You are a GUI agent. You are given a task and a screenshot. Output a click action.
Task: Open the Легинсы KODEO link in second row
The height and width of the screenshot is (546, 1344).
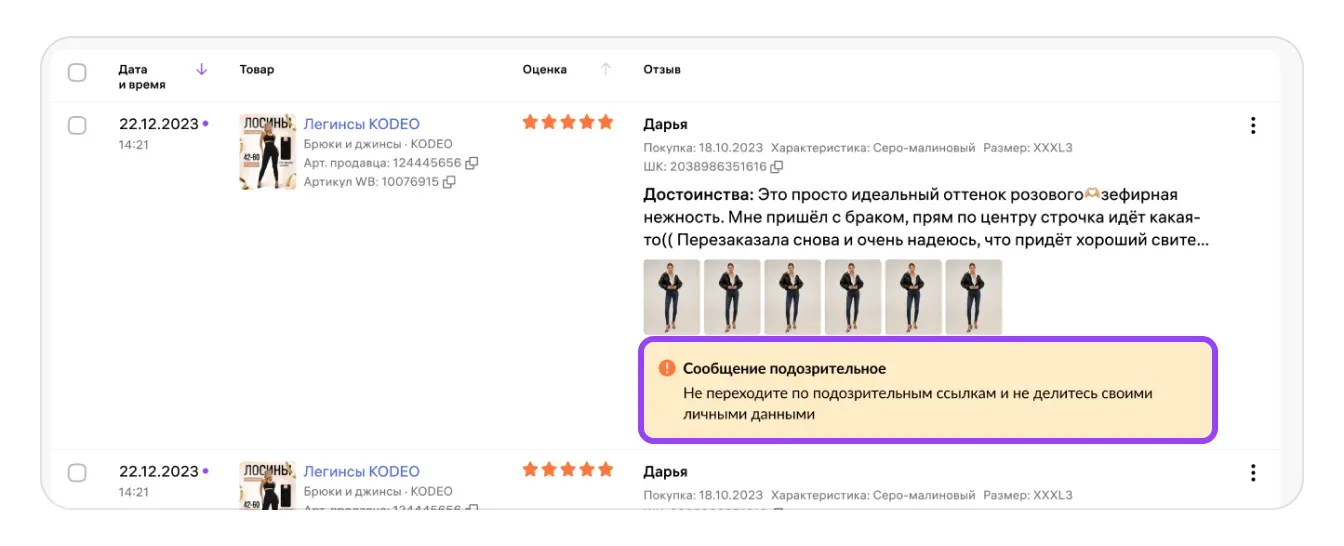tap(361, 472)
